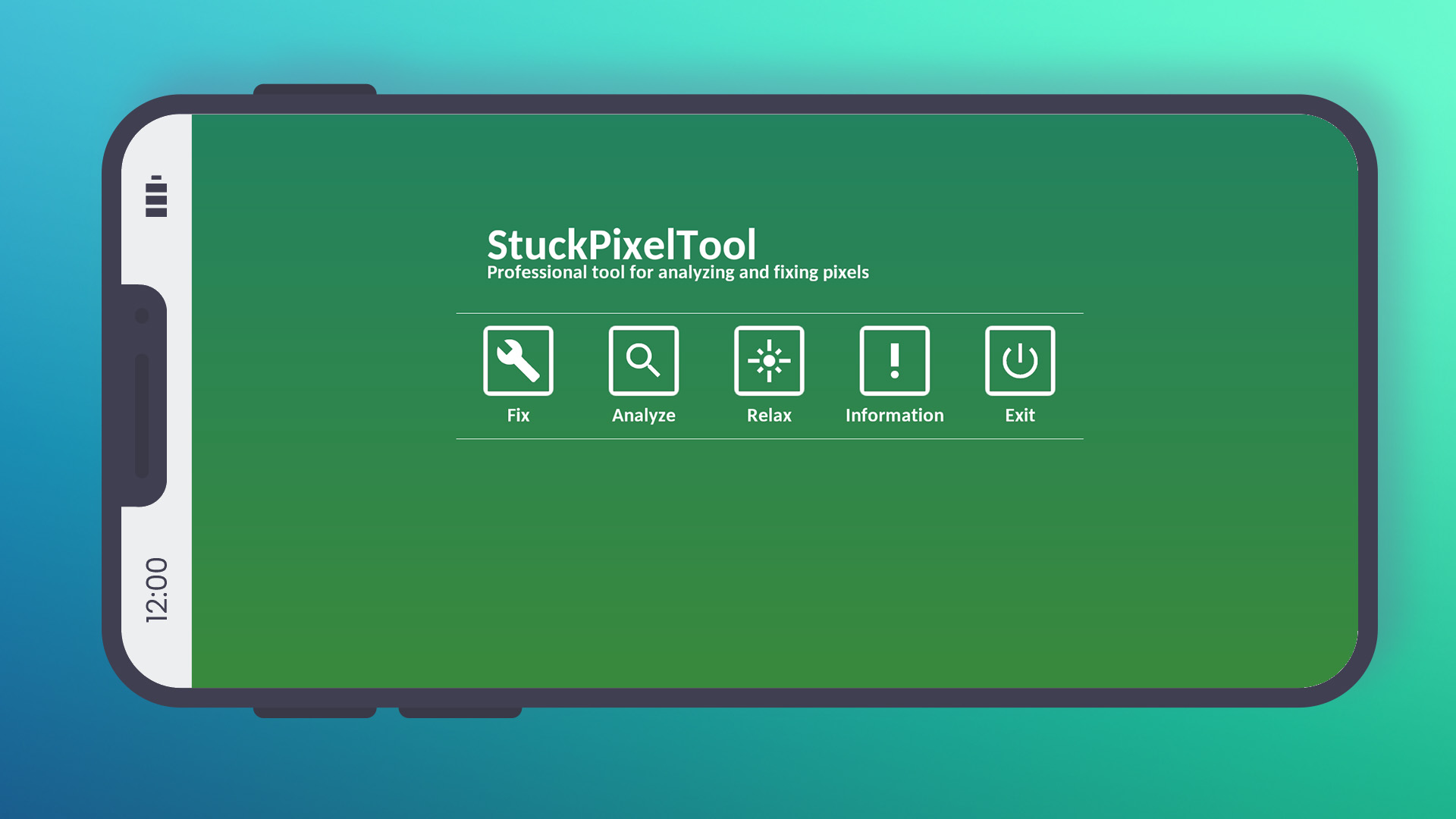Click the Exit text label
Image resolution: width=1456 pixels, height=819 pixels.
(1019, 415)
